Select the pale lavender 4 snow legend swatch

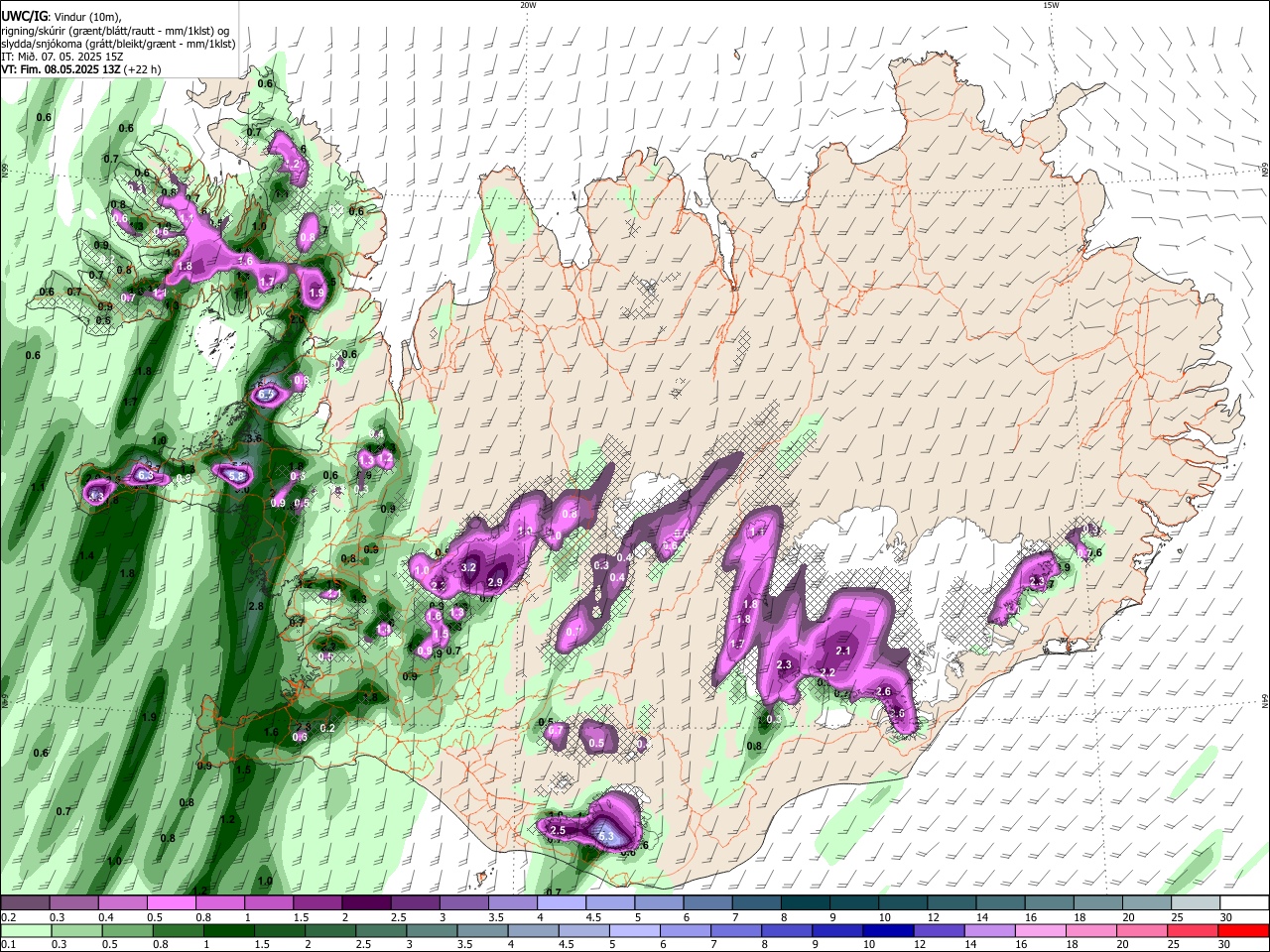(x=561, y=903)
